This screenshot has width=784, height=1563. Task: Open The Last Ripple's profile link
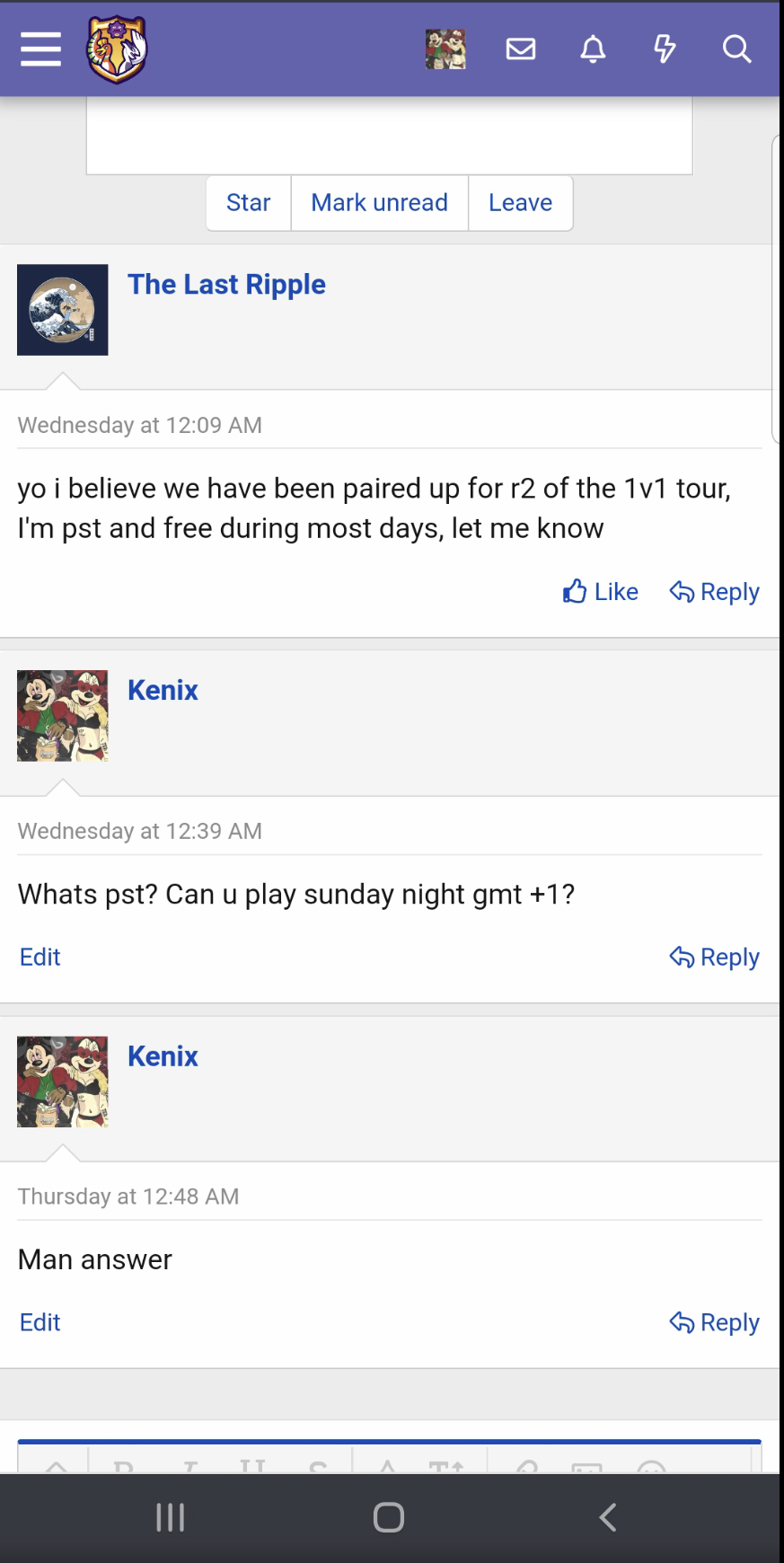[226, 285]
